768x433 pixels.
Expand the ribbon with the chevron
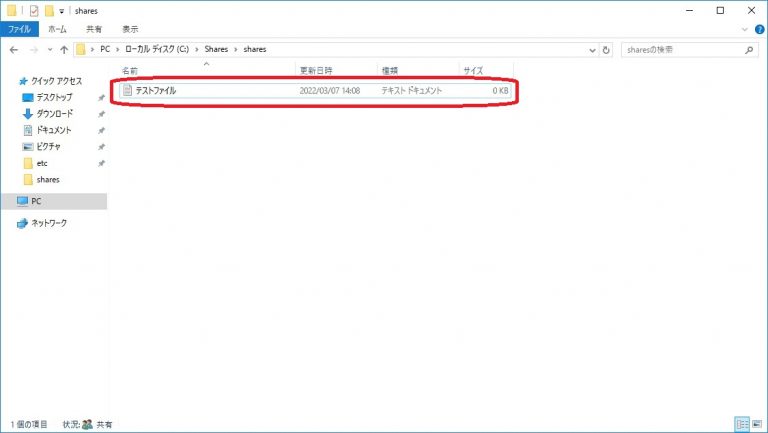tap(745, 29)
